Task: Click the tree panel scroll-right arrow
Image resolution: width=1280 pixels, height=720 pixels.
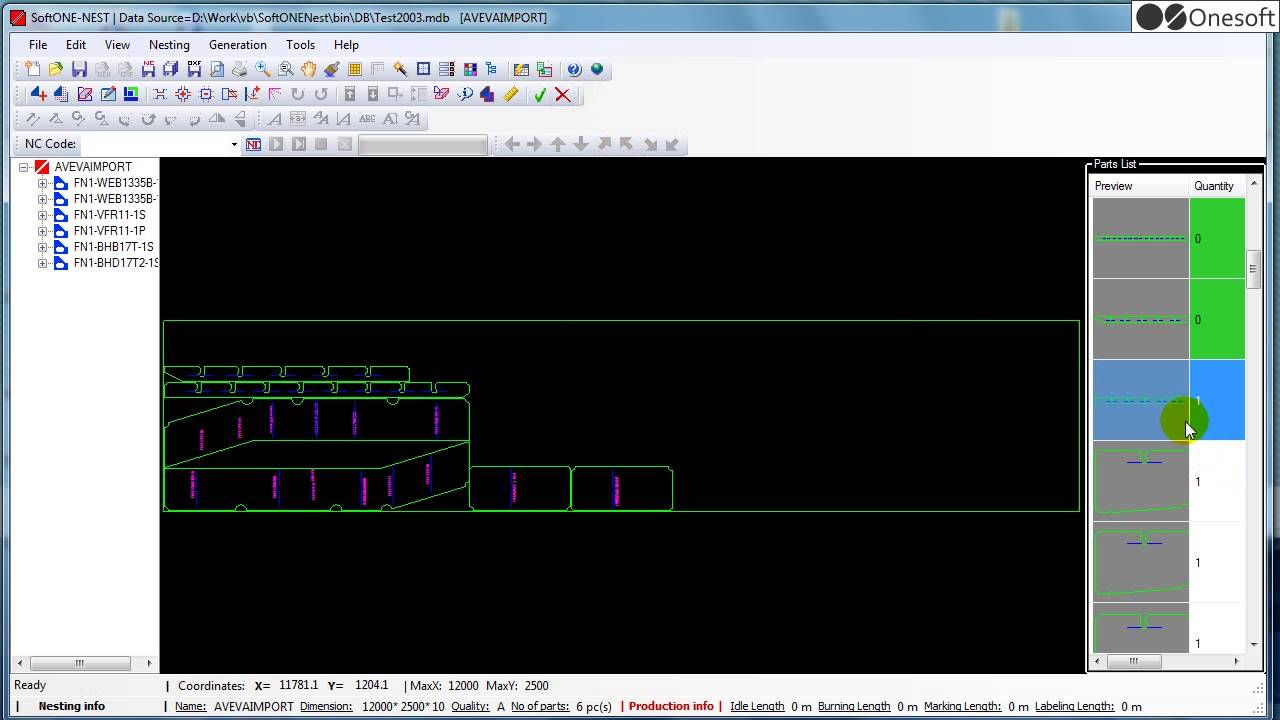Action: click(x=149, y=663)
